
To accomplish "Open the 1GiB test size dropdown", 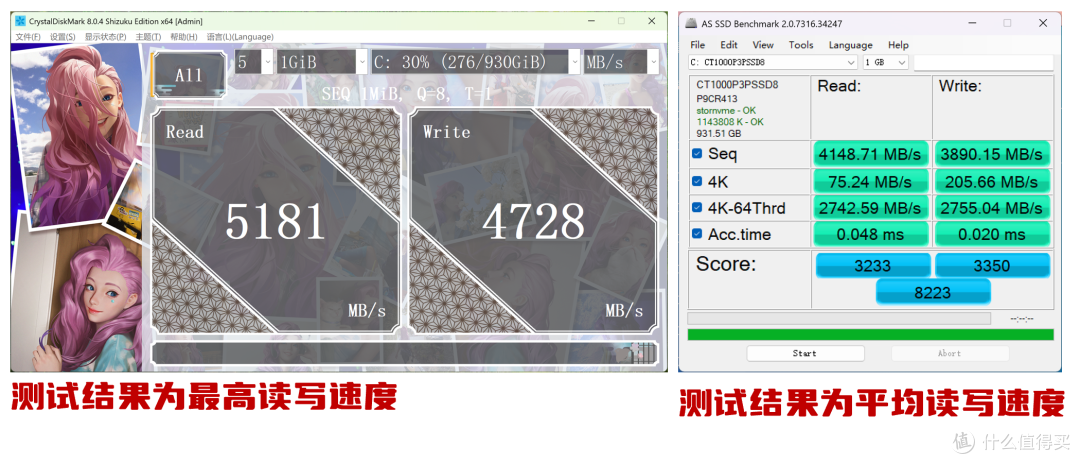I will (322, 62).
